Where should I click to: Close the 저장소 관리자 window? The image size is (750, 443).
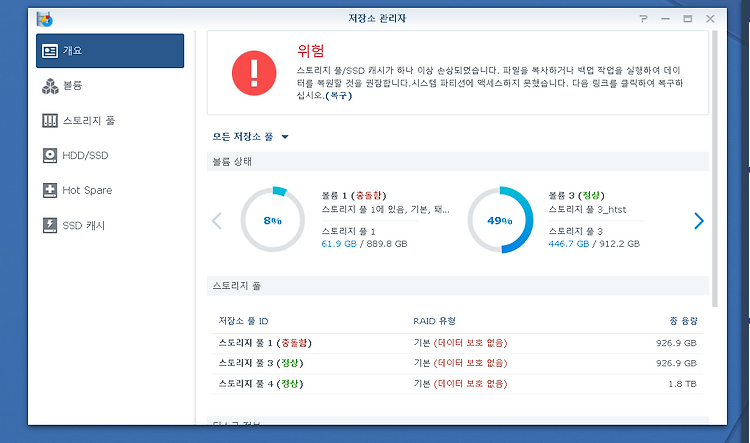710,19
